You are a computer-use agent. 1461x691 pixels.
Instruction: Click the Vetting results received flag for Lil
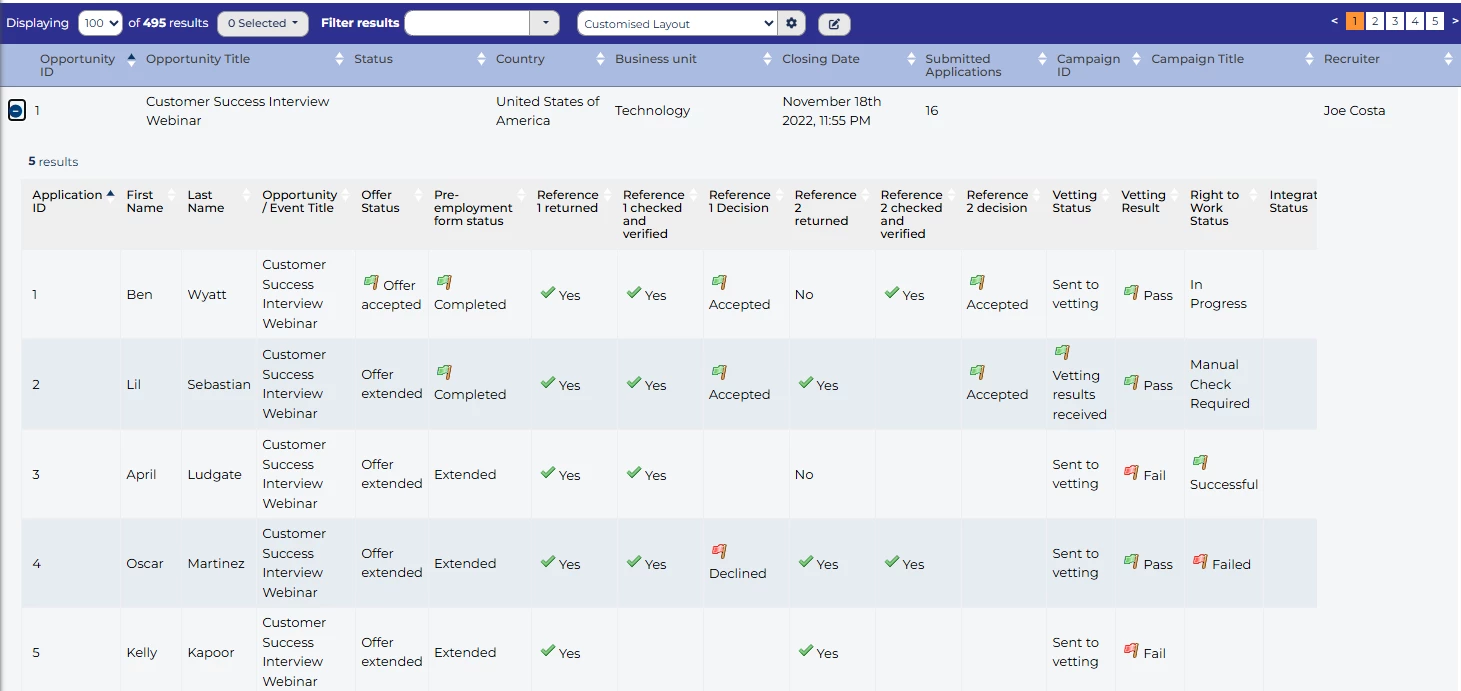(1062, 352)
